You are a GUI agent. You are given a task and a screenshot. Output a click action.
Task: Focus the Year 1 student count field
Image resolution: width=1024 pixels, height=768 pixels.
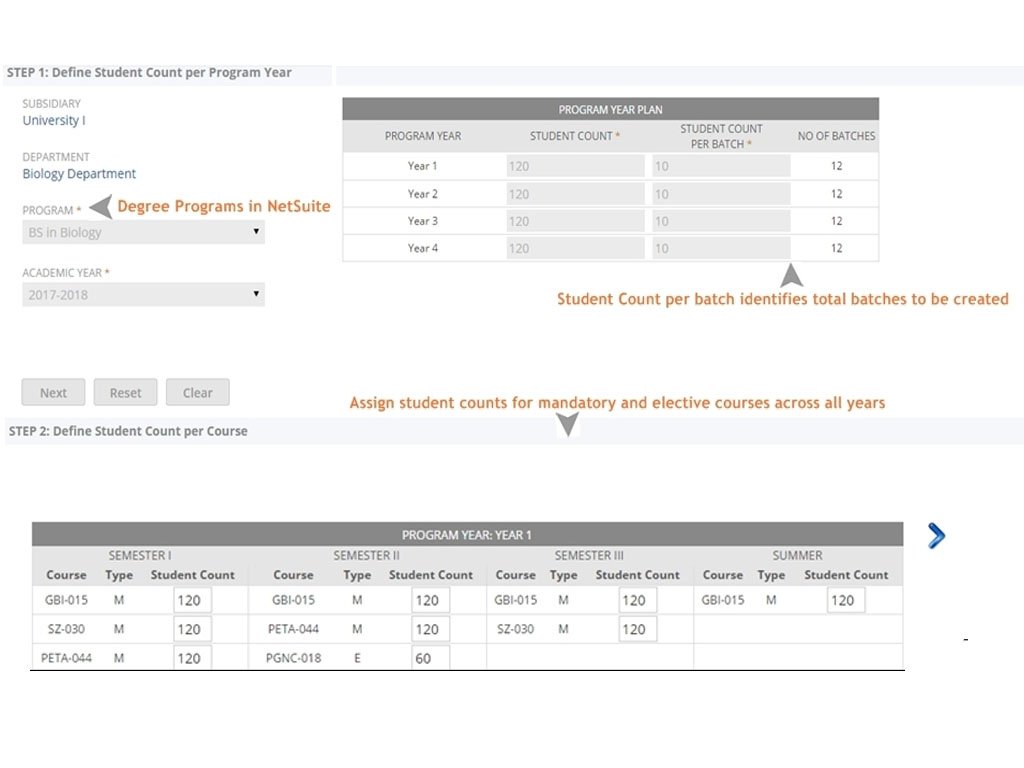(x=575, y=166)
